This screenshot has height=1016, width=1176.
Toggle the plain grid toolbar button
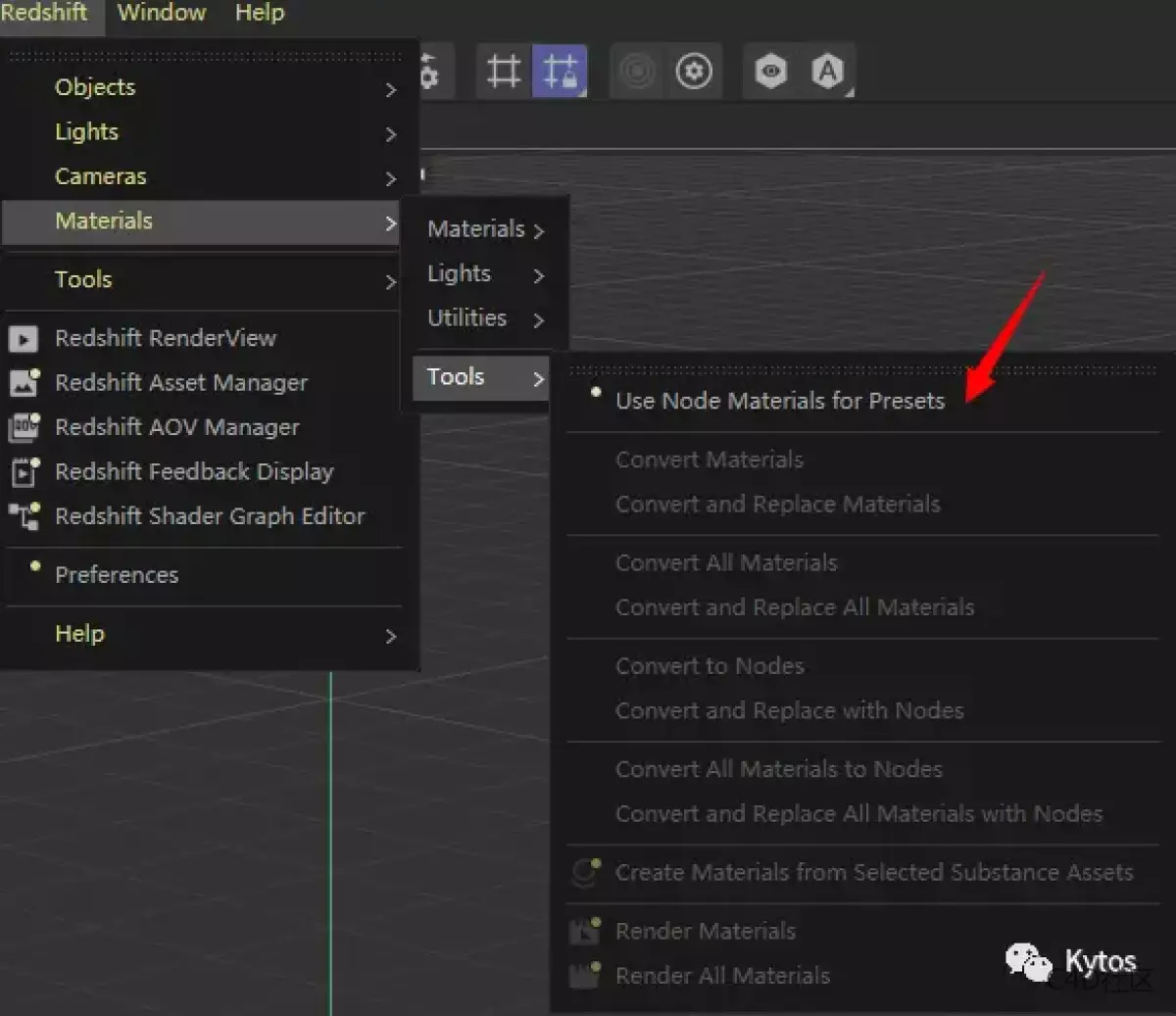pyautogui.click(x=503, y=71)
